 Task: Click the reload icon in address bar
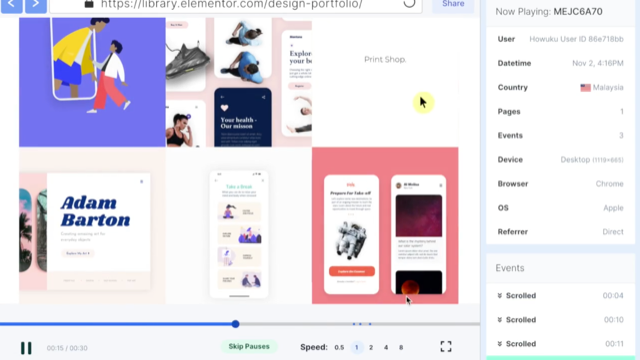(409, 3)
